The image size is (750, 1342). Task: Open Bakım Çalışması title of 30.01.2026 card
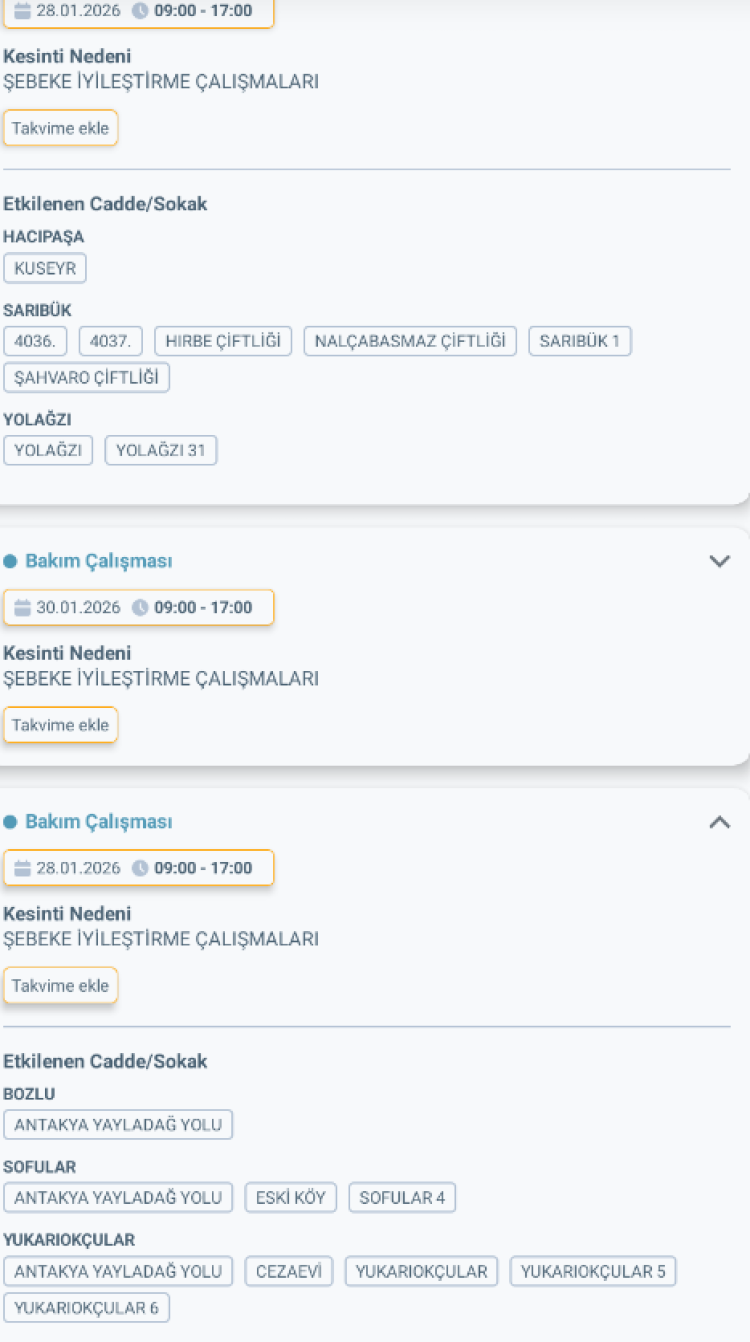pos(98,561)
